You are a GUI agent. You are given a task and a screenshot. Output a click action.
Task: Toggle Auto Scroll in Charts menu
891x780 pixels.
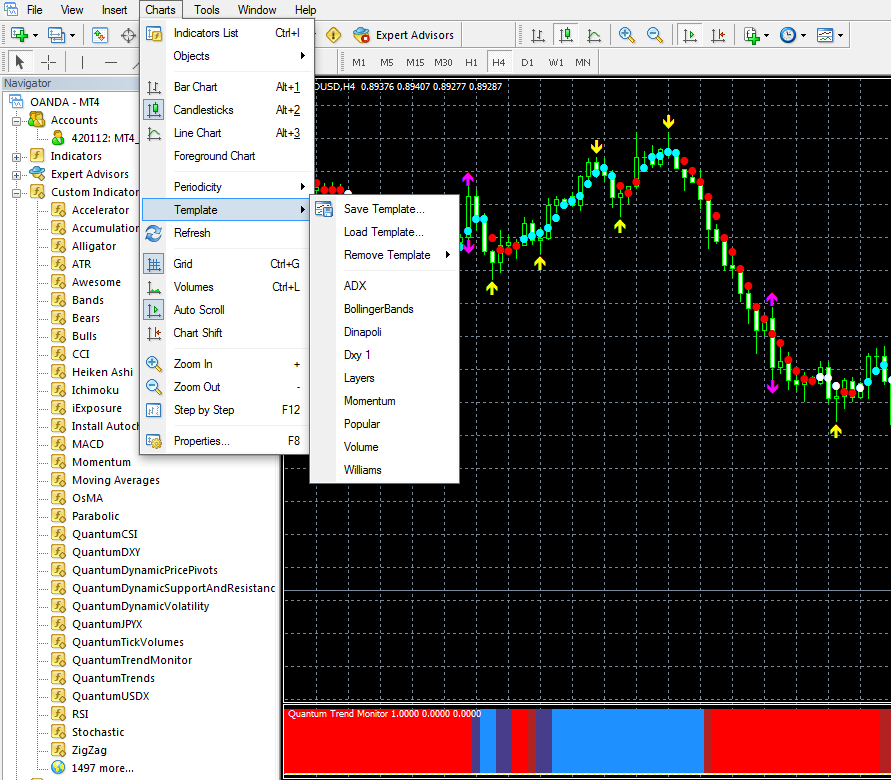pos(199,310)
